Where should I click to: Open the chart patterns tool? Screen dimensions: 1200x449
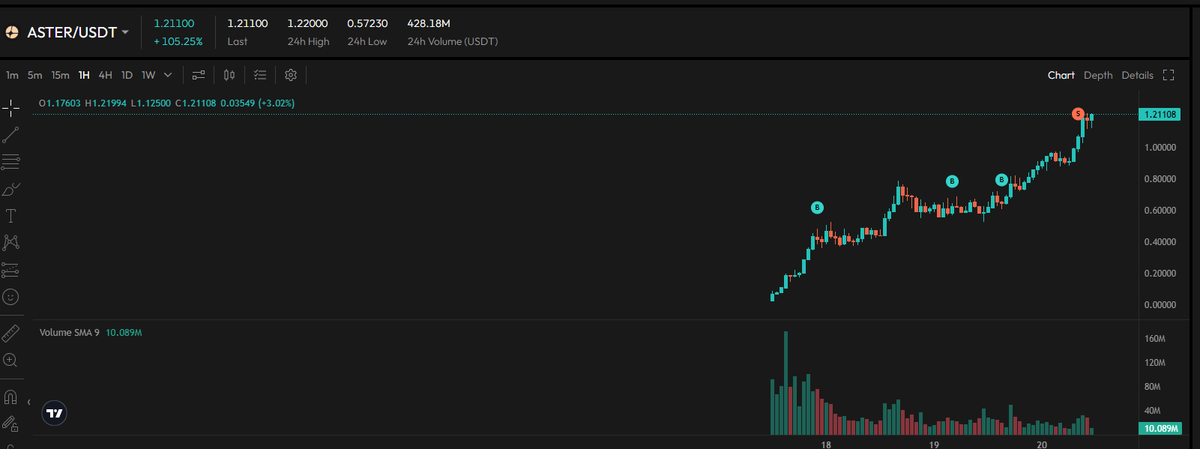coord(11,243)
